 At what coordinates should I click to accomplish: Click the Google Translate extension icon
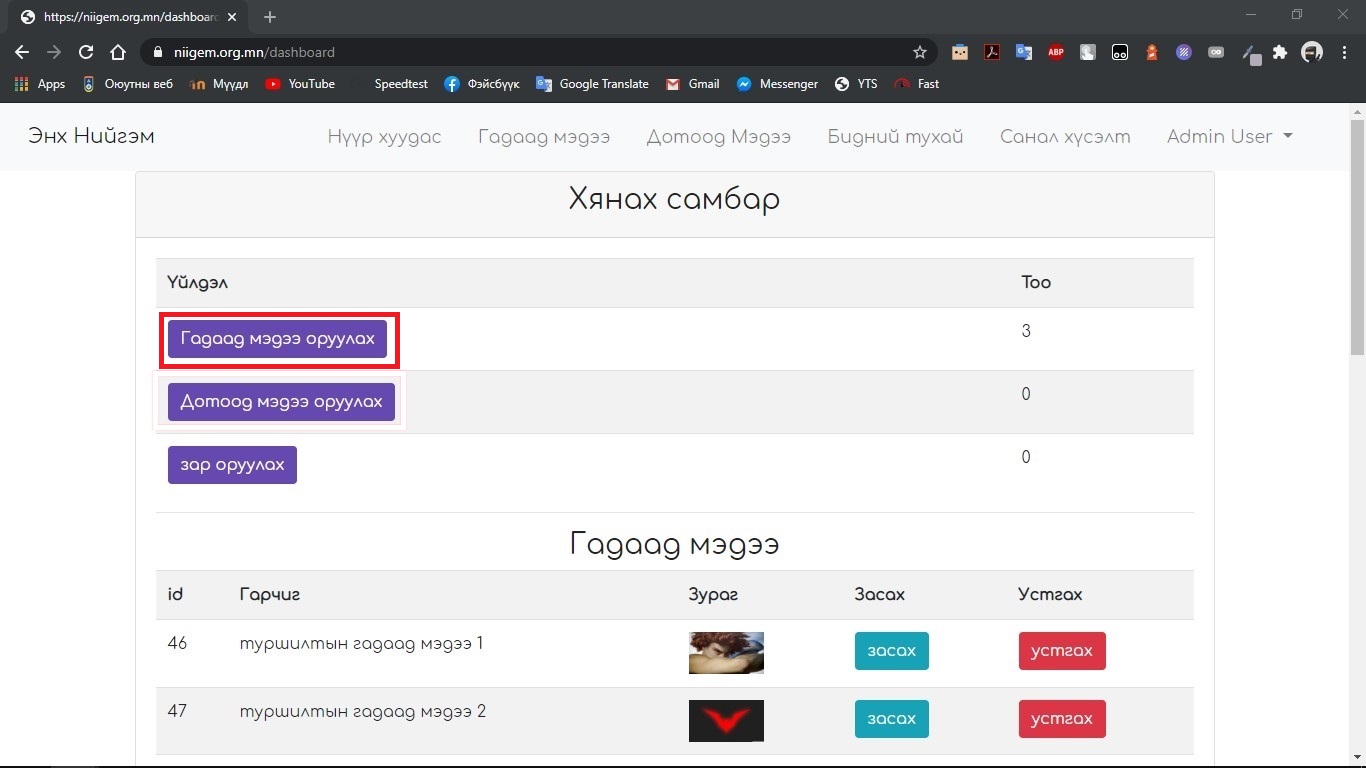click(x=1024, y=52)
